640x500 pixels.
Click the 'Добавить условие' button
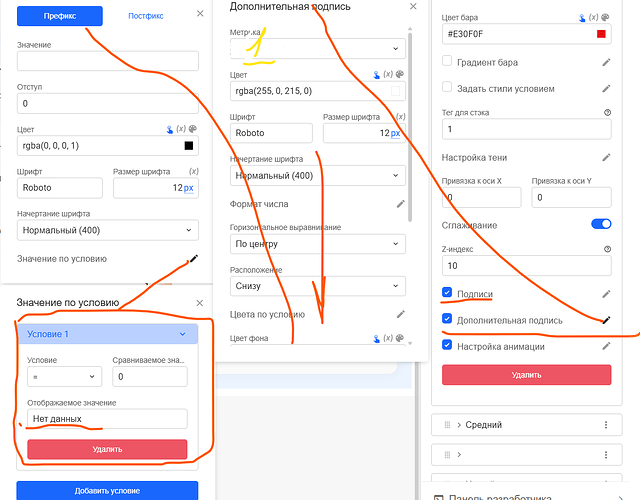click(x=106, y=491)
